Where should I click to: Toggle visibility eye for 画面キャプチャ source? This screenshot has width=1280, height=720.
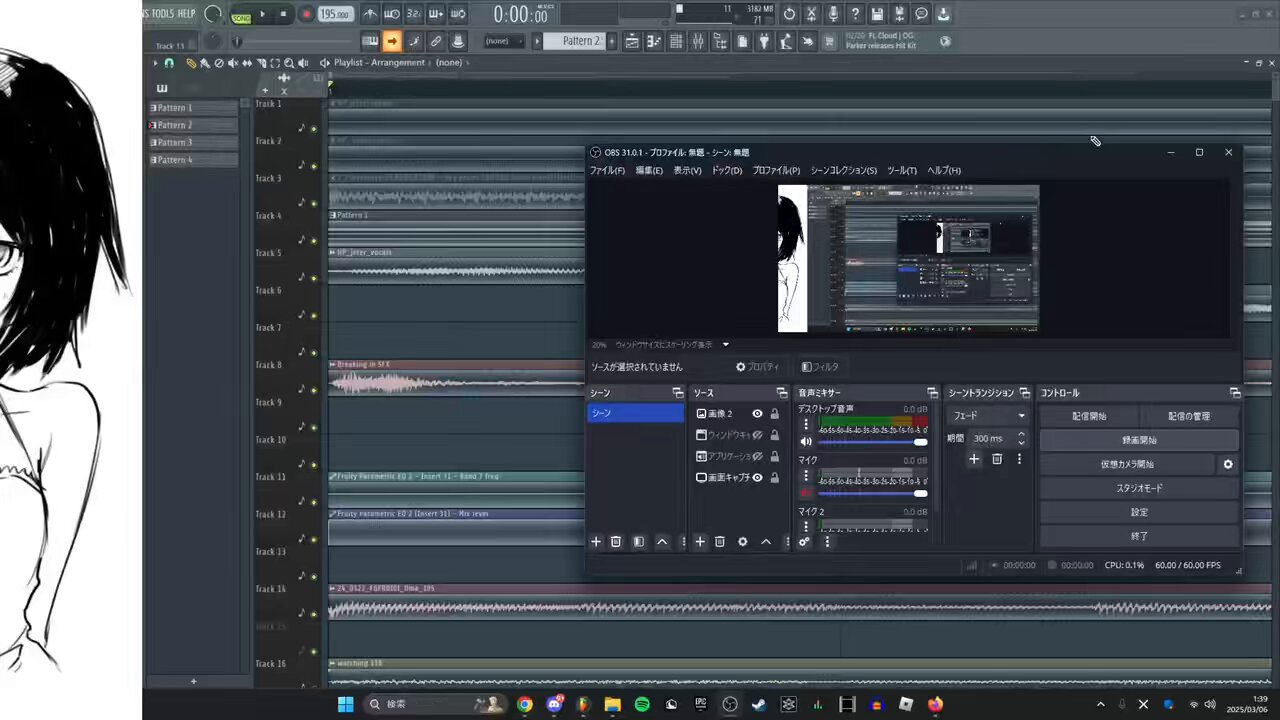(x=757, y=478)
